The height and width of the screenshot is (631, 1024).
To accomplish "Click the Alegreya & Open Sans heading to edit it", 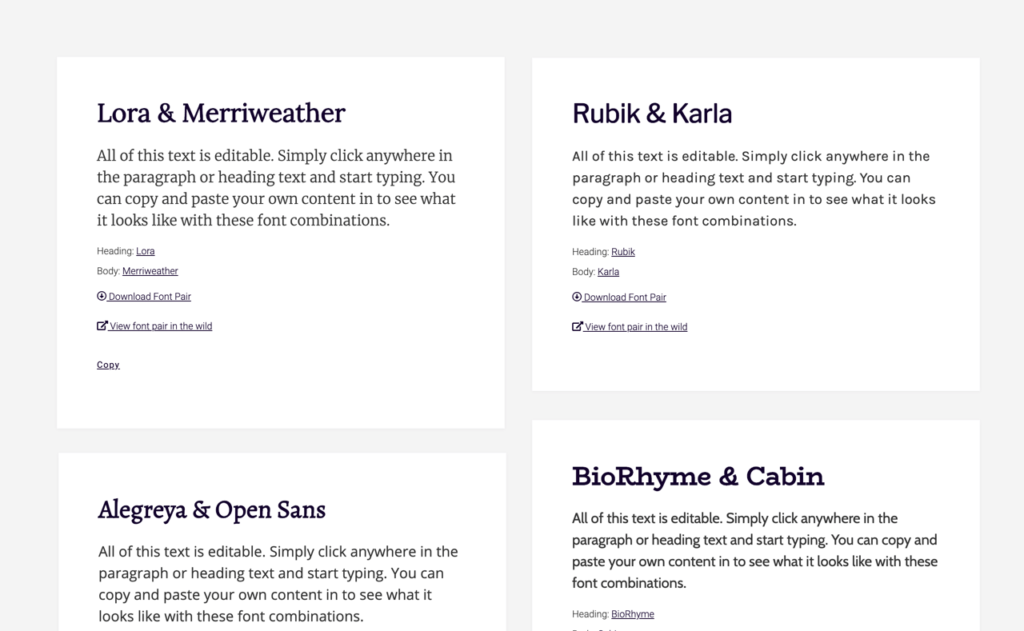I will pyautogui.click(x=211, y=510).
